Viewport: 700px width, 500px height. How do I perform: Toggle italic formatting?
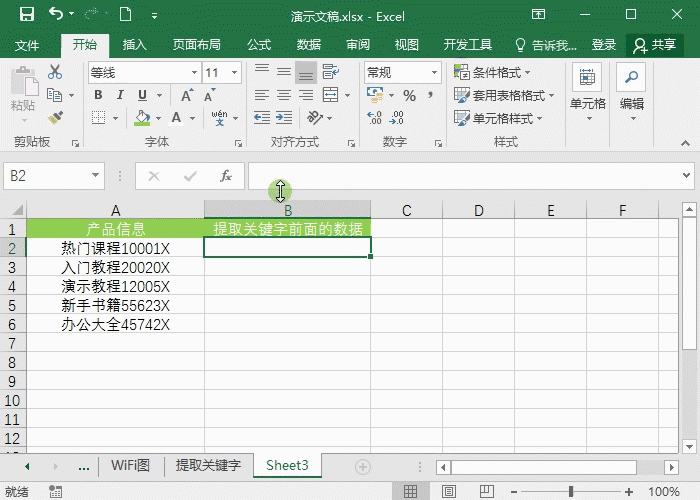coord(120,95)
